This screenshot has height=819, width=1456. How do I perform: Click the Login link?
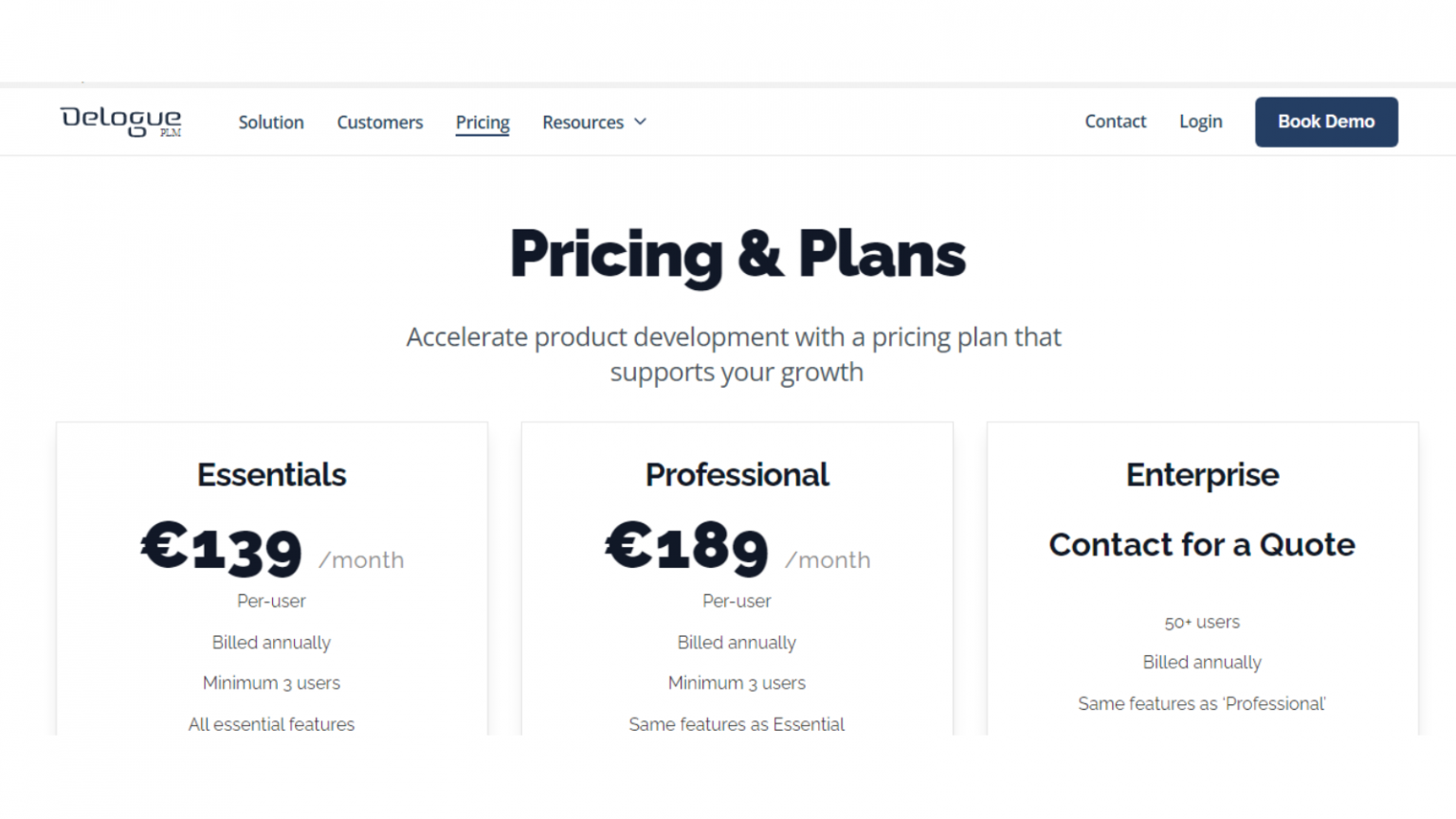tap(1200, 121)
